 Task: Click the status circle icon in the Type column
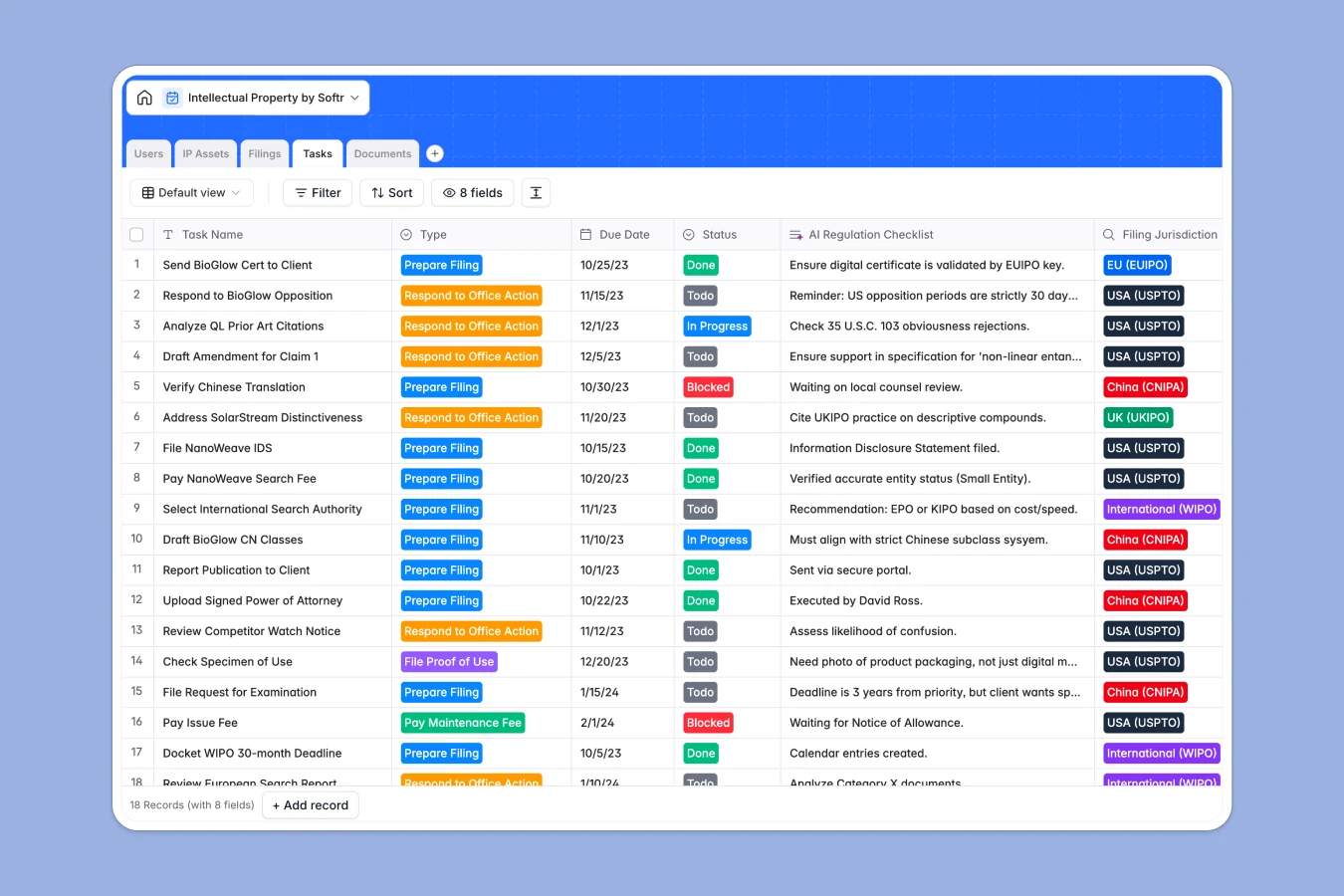coord(405,234)
